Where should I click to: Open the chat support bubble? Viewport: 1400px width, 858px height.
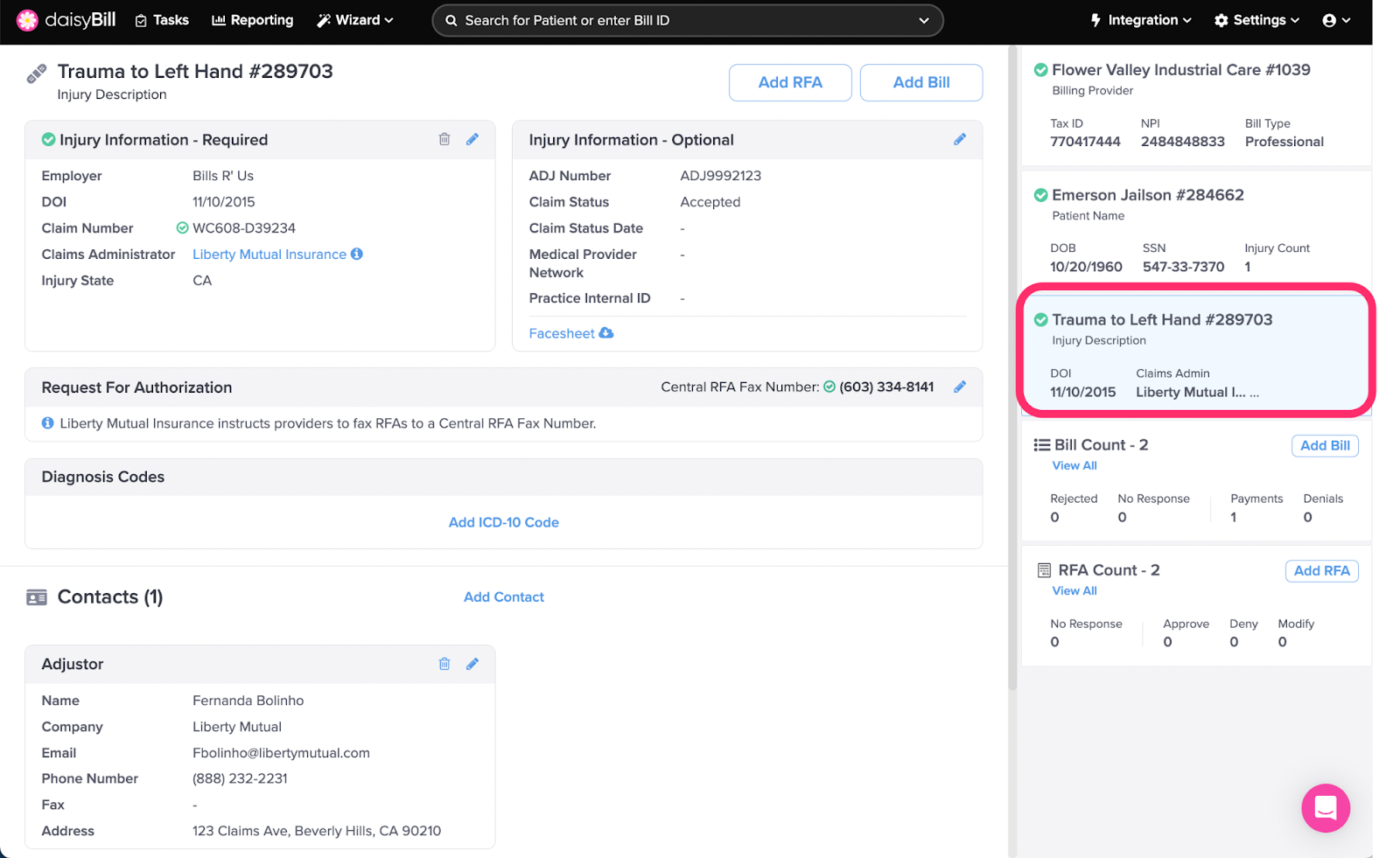click(x=1325, y=807)
